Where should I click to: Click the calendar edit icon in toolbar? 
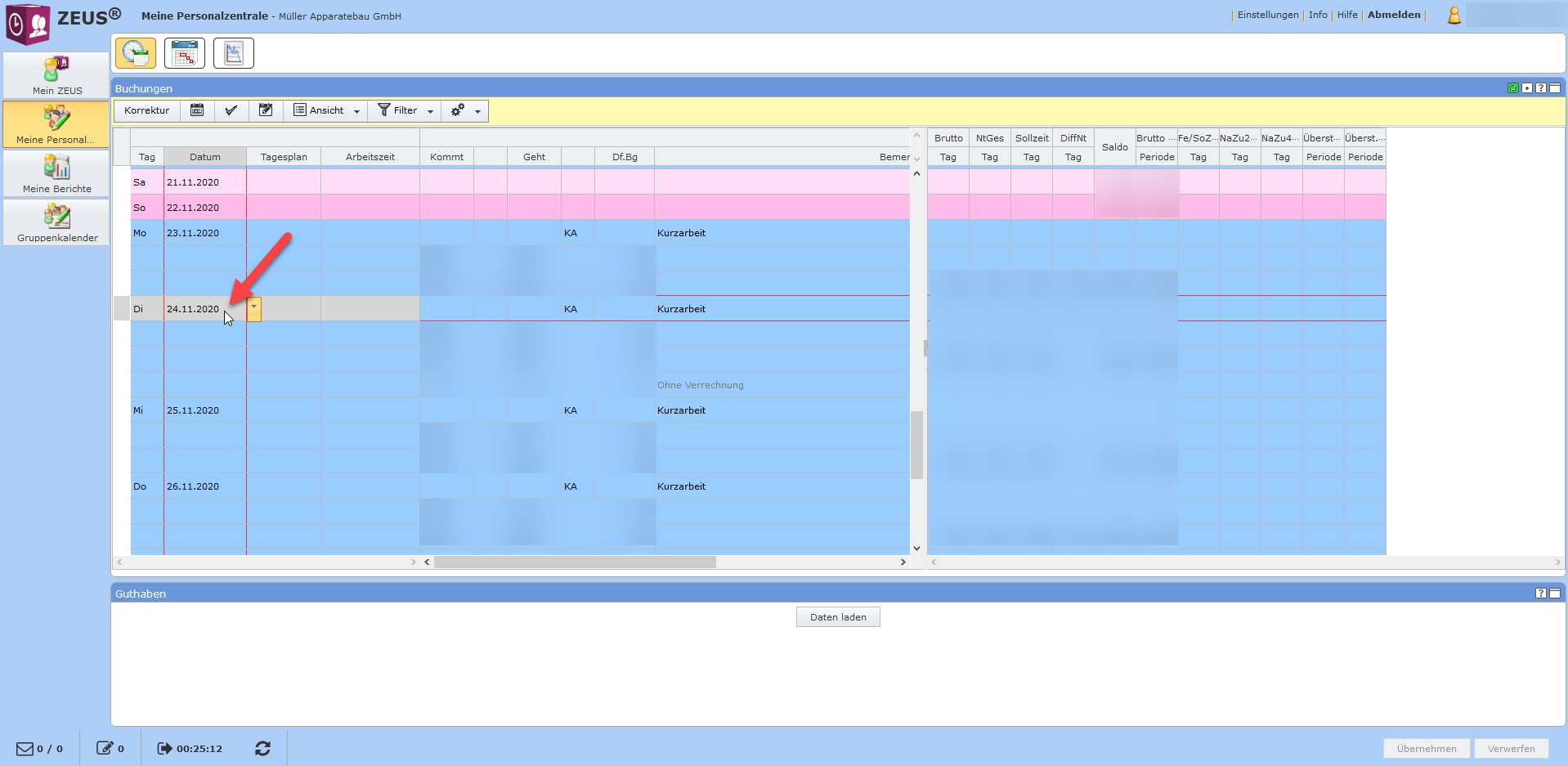click(266, 110)
